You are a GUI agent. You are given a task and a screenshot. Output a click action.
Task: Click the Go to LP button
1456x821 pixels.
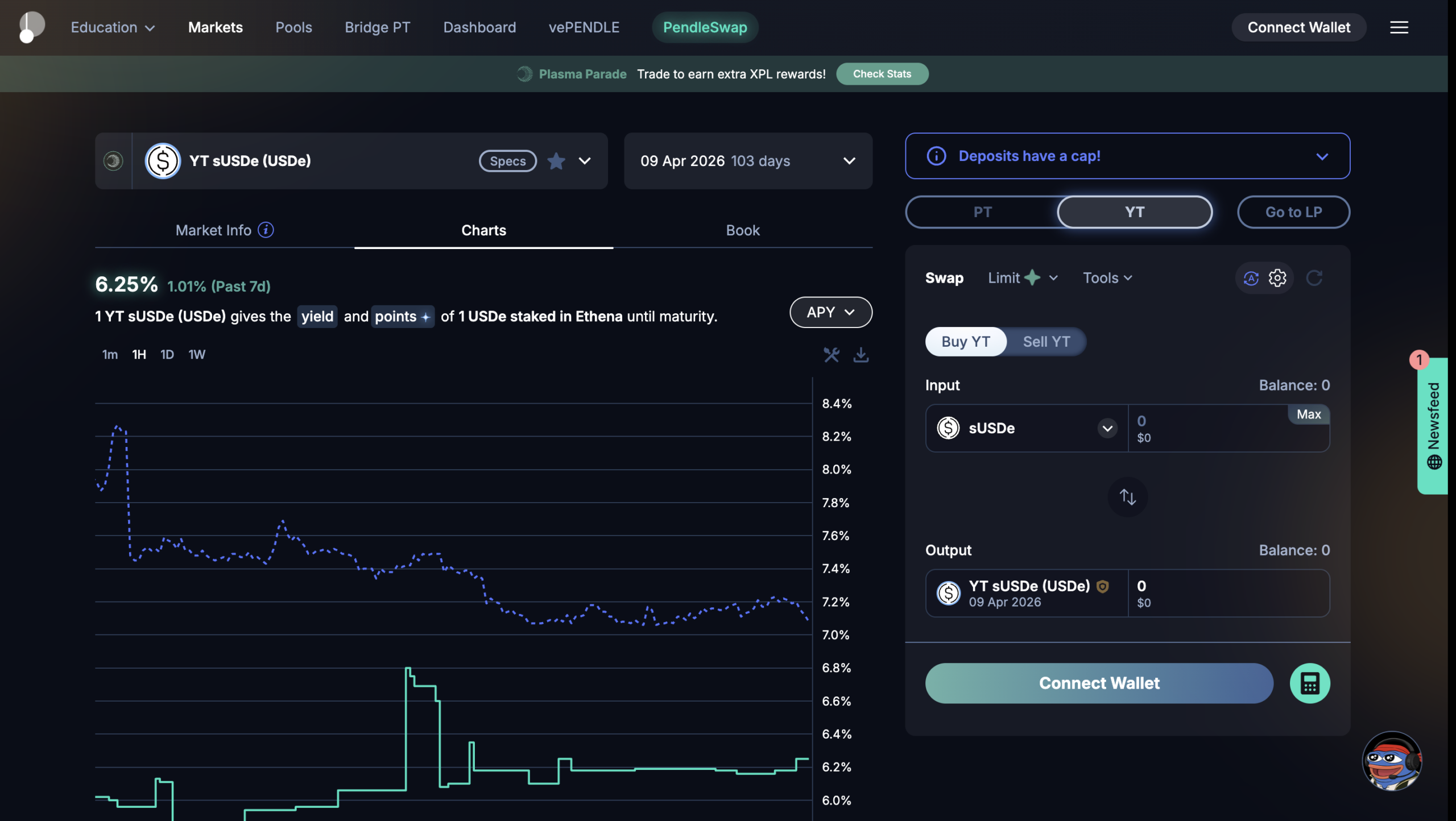(1293, 212)
